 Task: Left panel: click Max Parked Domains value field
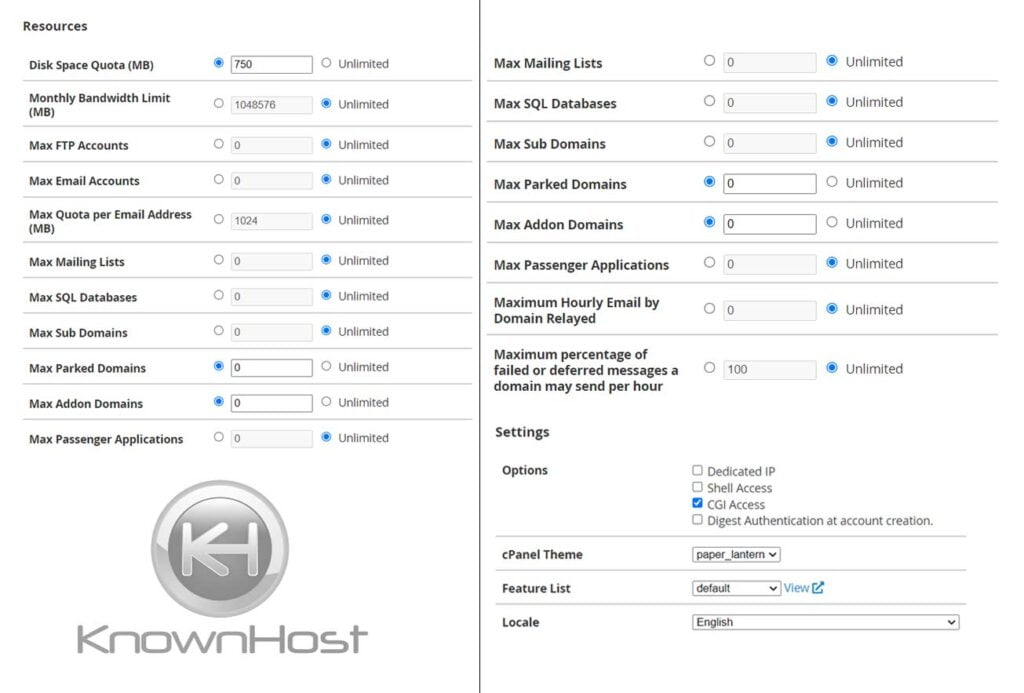pyautogui.click(x=272, y=368)
